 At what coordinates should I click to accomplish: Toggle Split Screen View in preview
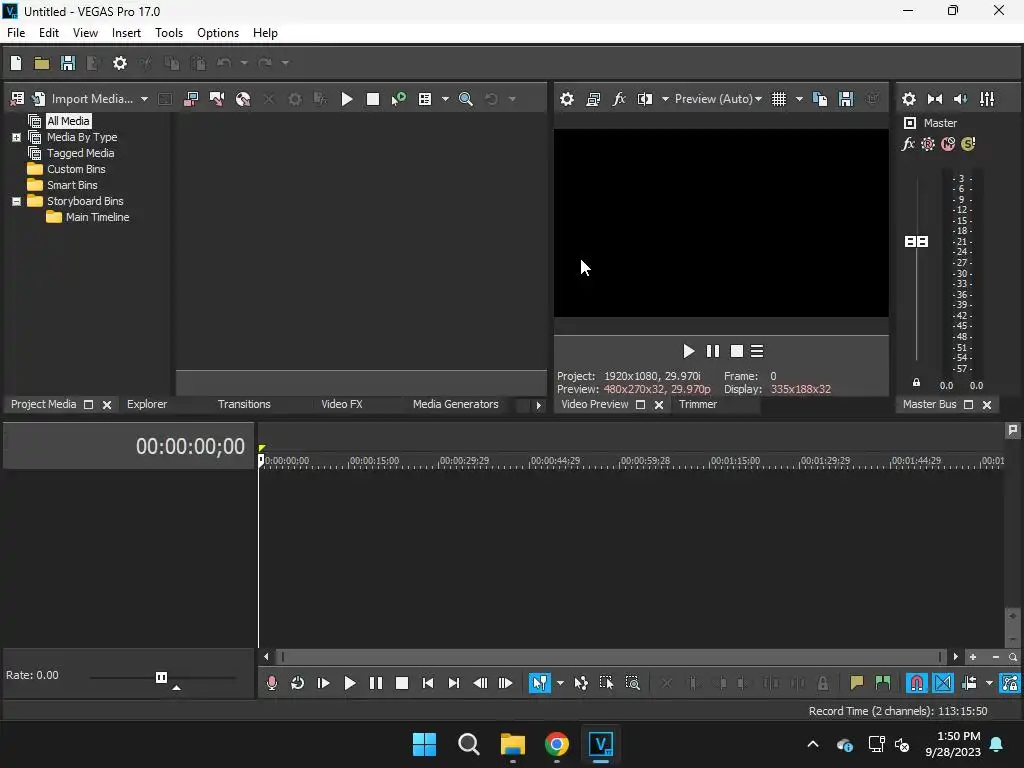coord(645,99)
